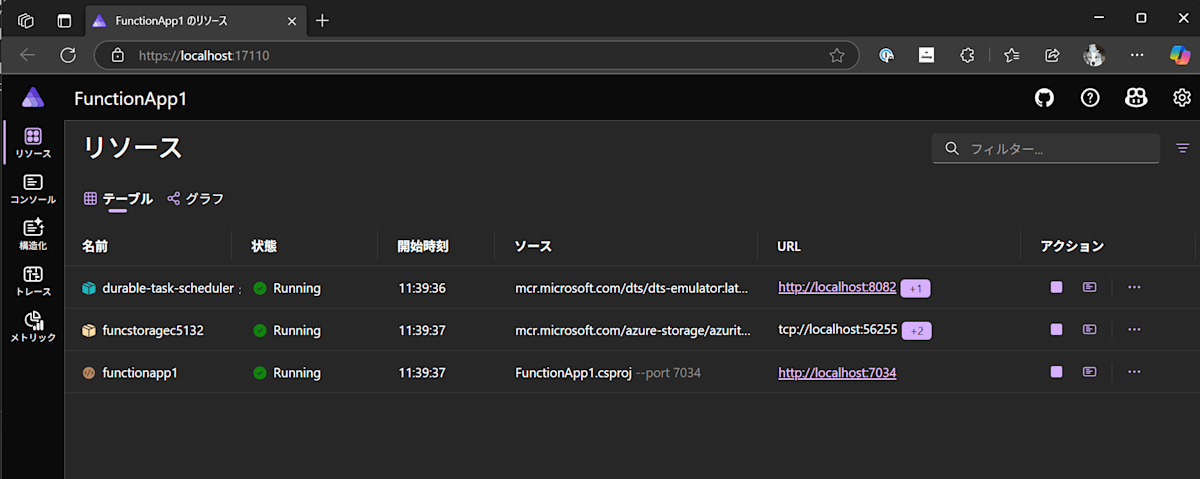
Task: Select the funcstoragec5132 resource name
Action: [x=153, y=330]
